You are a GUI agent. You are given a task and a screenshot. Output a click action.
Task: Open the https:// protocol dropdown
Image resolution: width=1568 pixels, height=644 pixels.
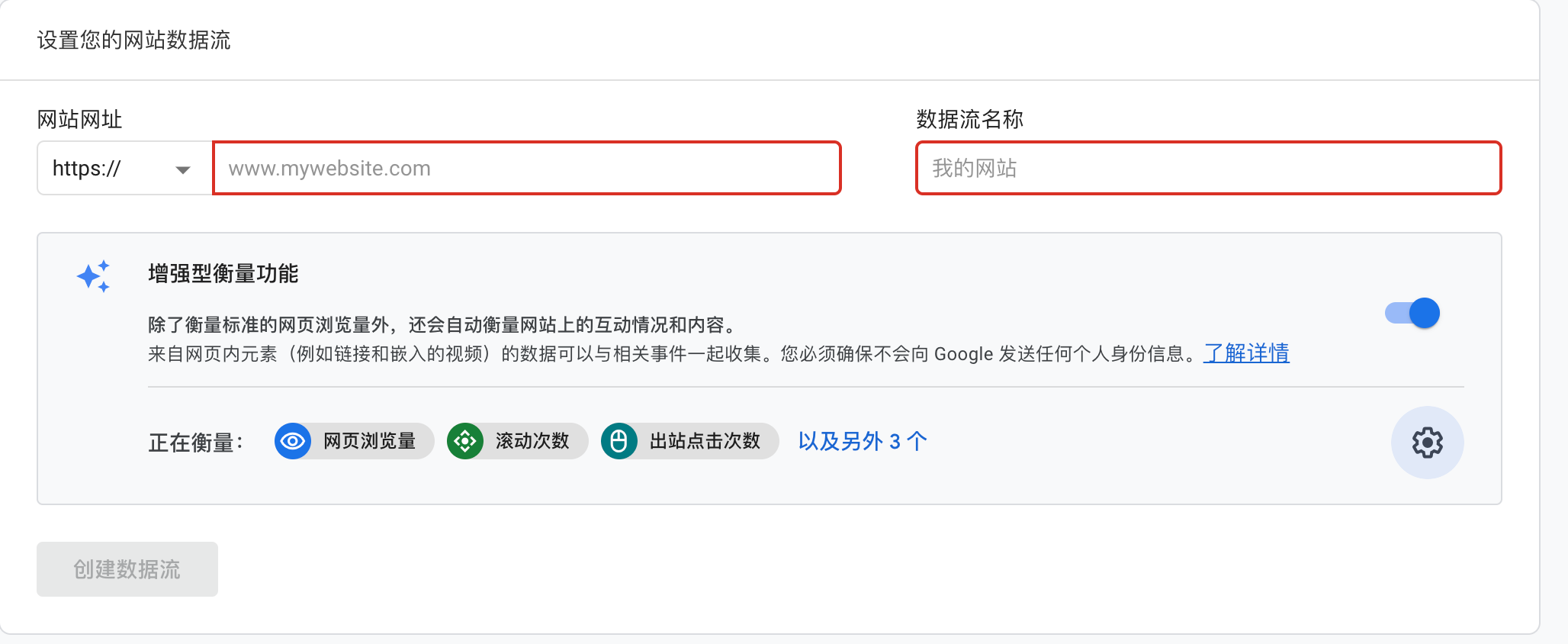coord(125,168)
